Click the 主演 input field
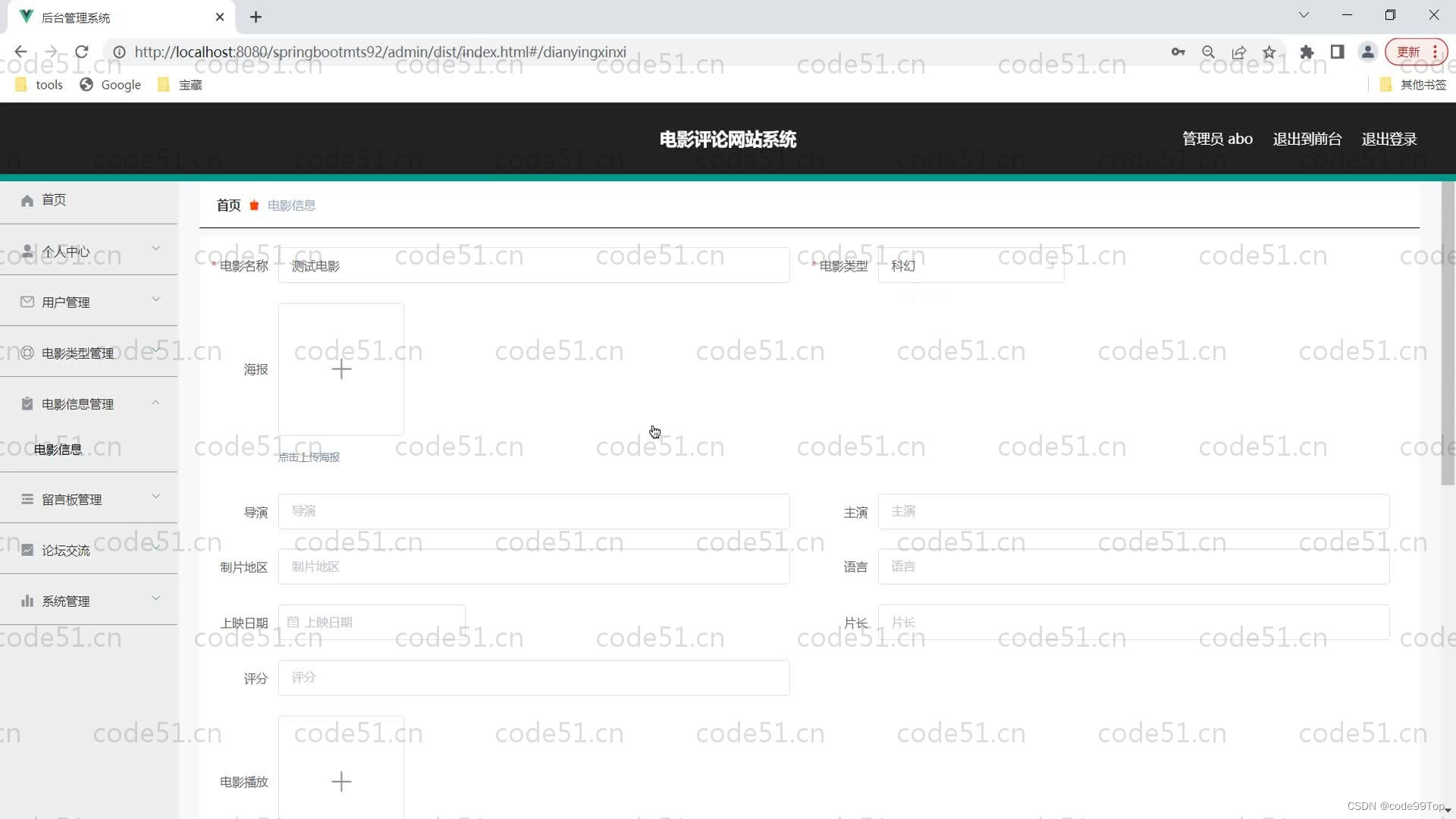 1134,512
